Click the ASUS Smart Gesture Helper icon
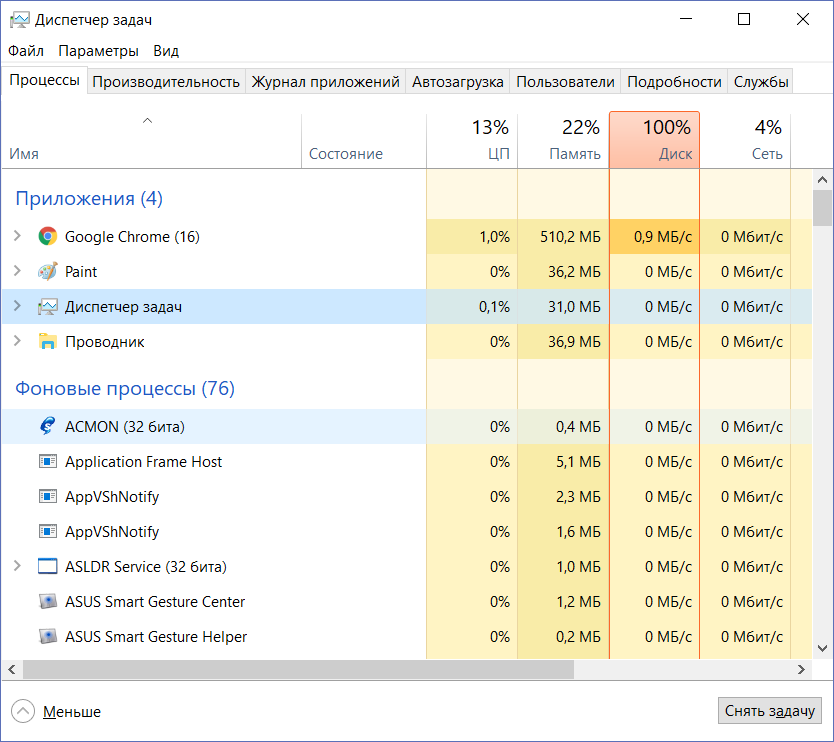 point(47,636)
